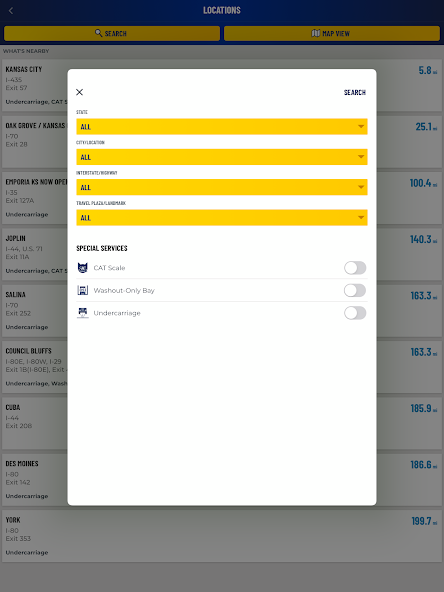
Task: Click the CAT Scale cat logo icon
Action: pyautogui.click(x=82, y=268)
